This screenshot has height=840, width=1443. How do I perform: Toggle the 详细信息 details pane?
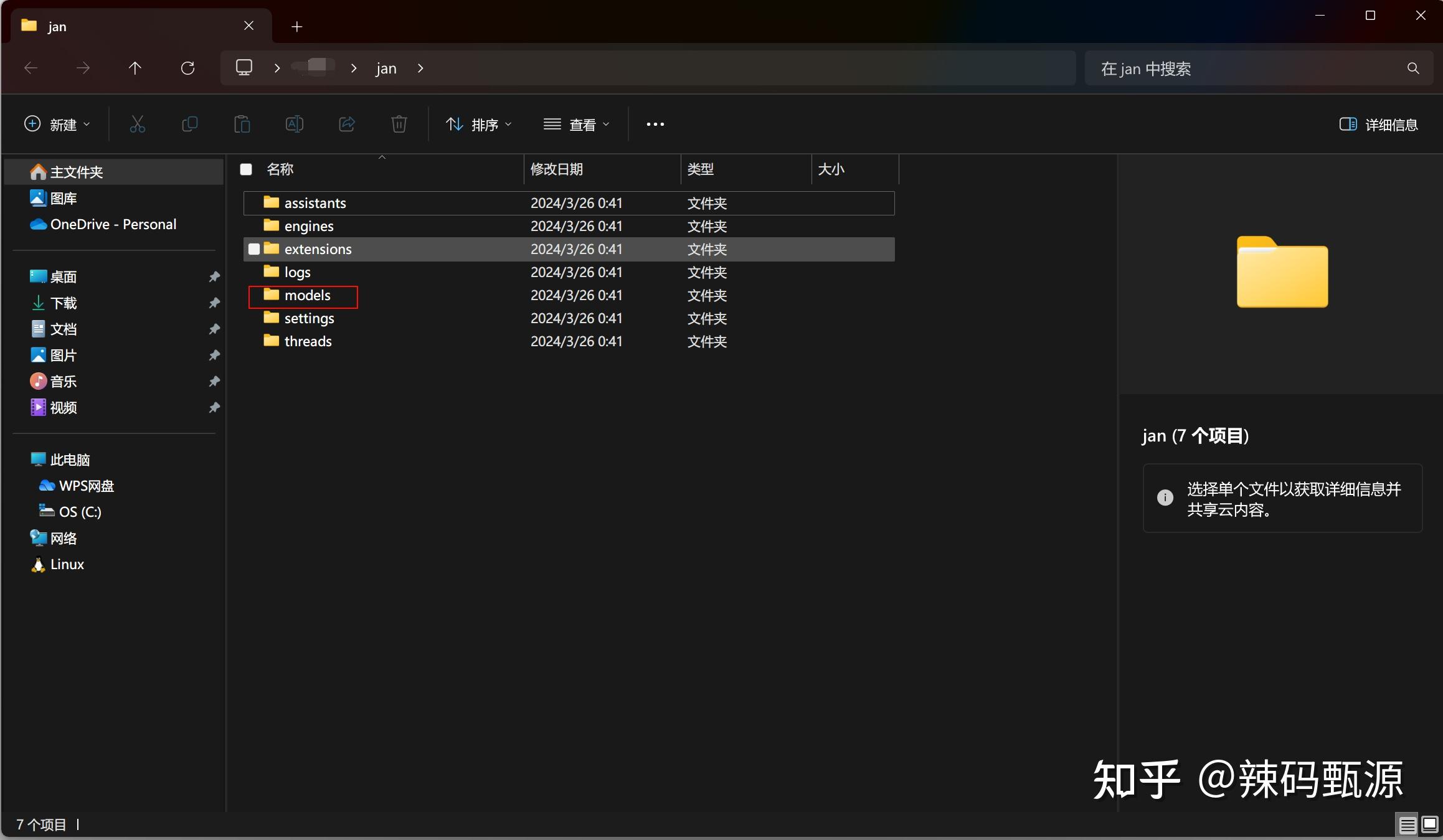[x=1378, y=124]
